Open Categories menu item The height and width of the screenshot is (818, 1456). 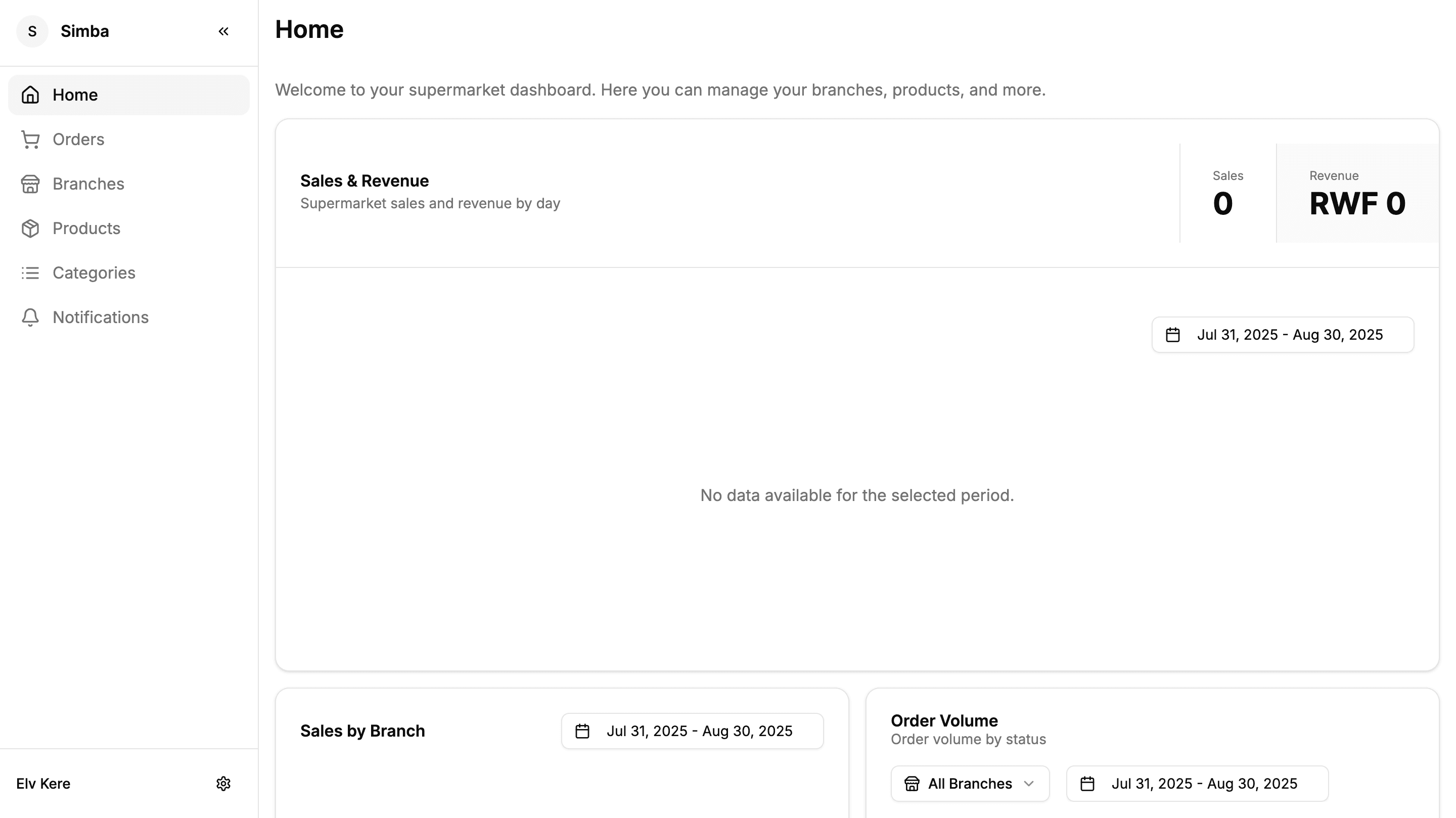pos(94,273)
